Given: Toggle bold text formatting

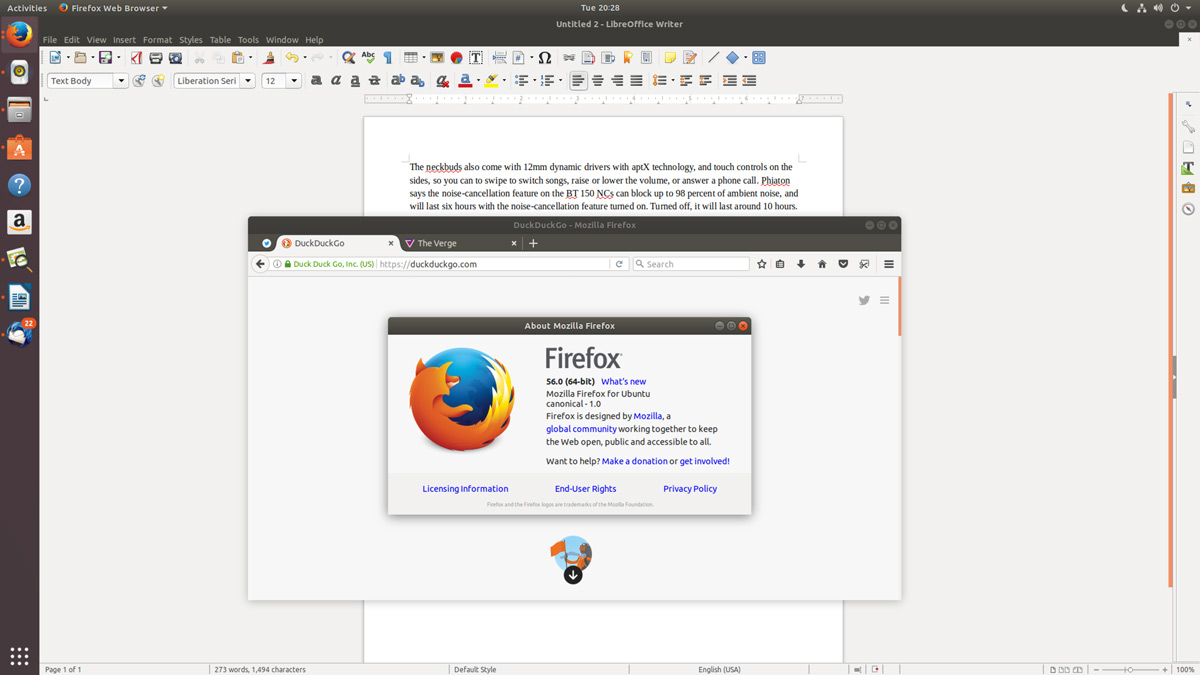Looking at the screenshot, I should [316, 81].
